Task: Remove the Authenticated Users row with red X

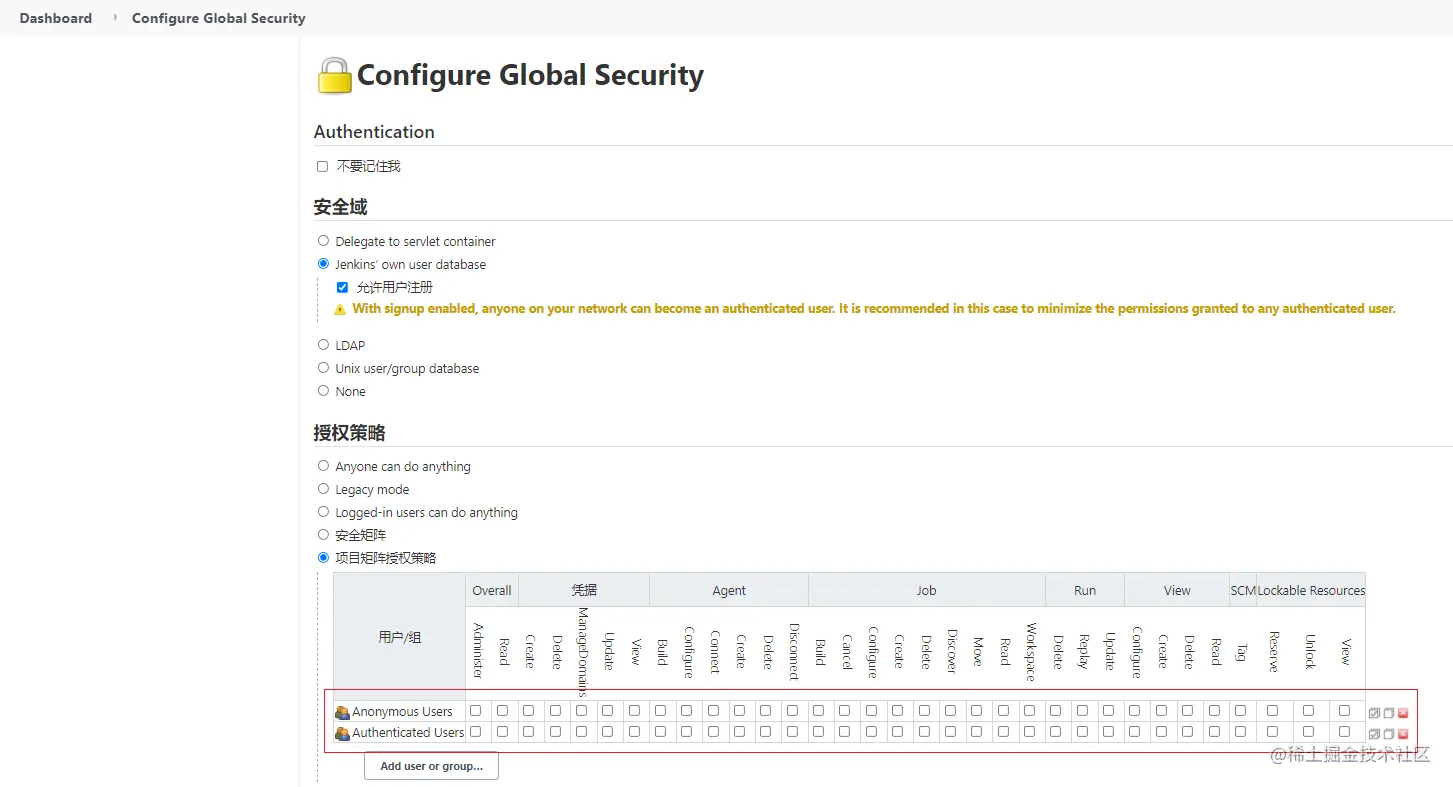Action: (x=1403, y=734)
